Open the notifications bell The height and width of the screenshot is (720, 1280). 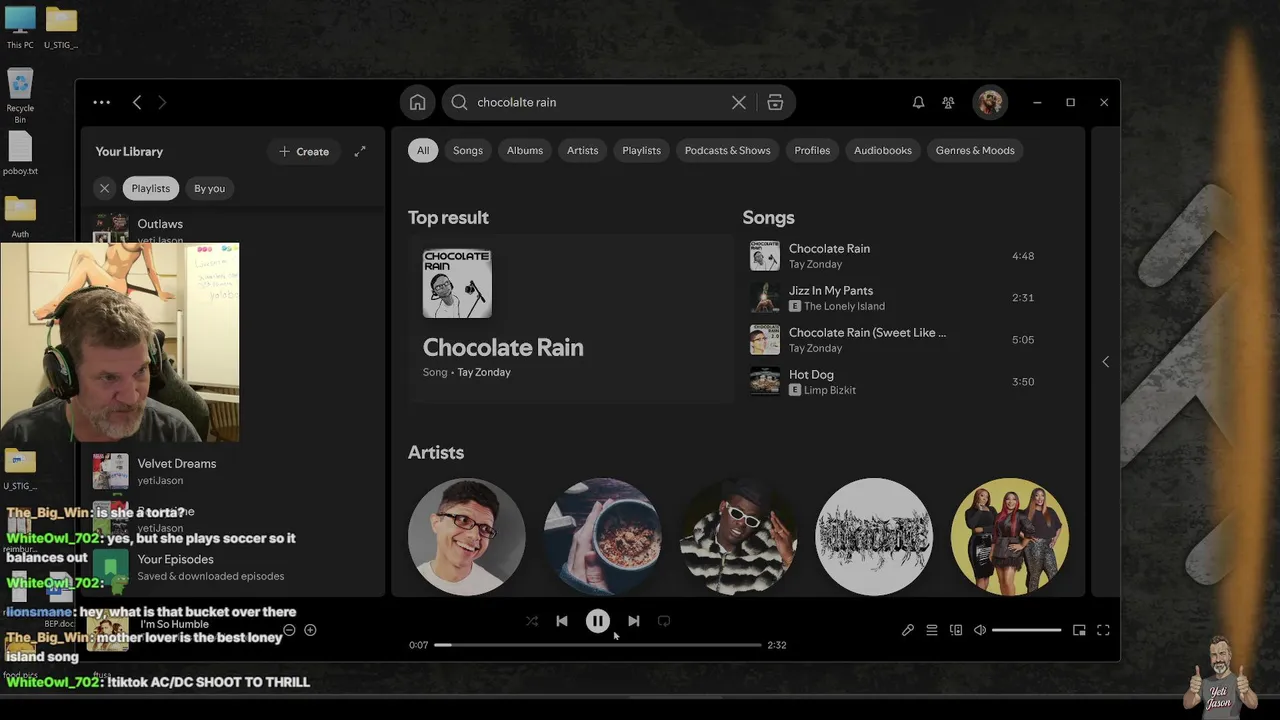[918, 102]
